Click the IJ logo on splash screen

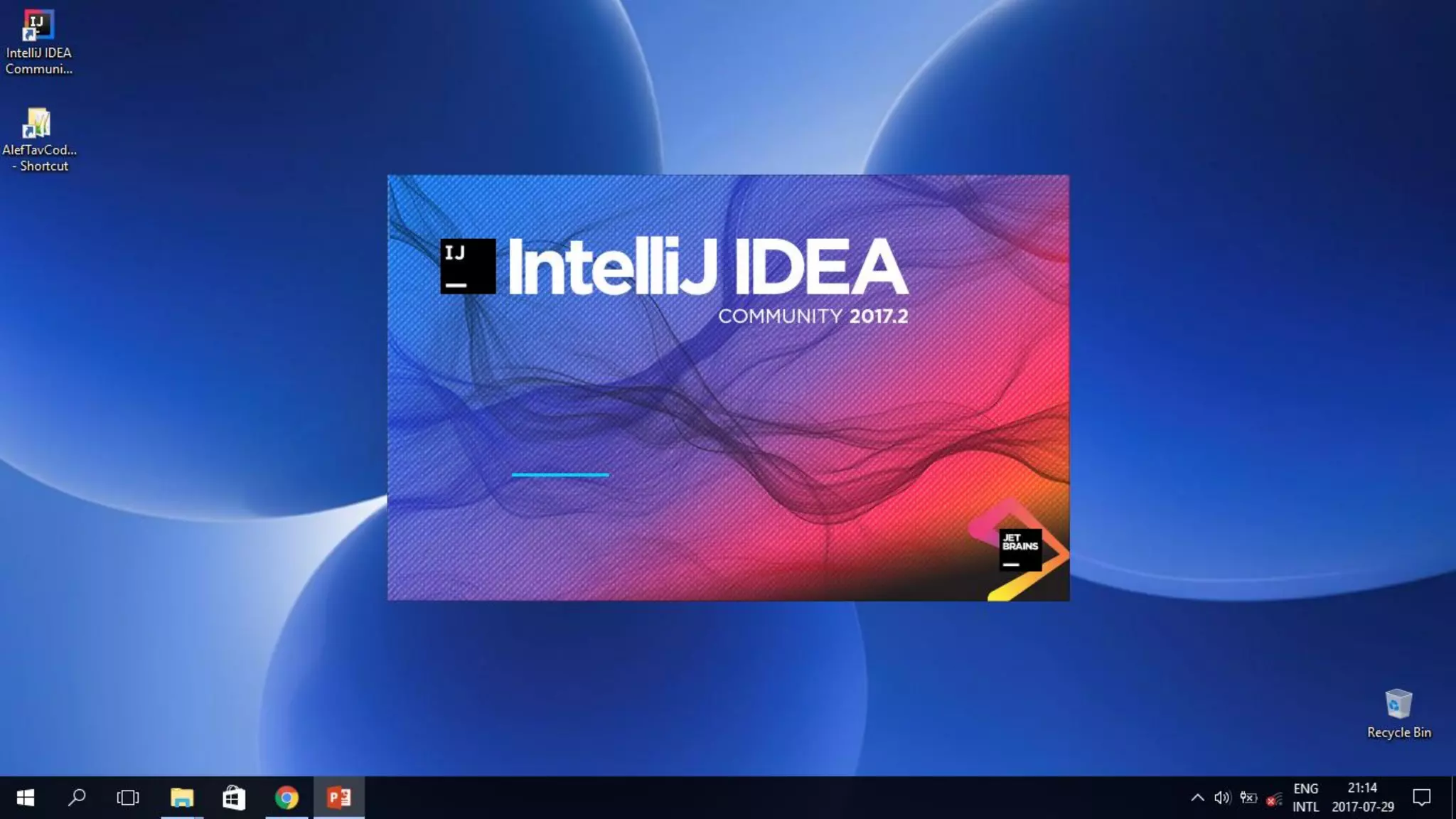point(468,267)
